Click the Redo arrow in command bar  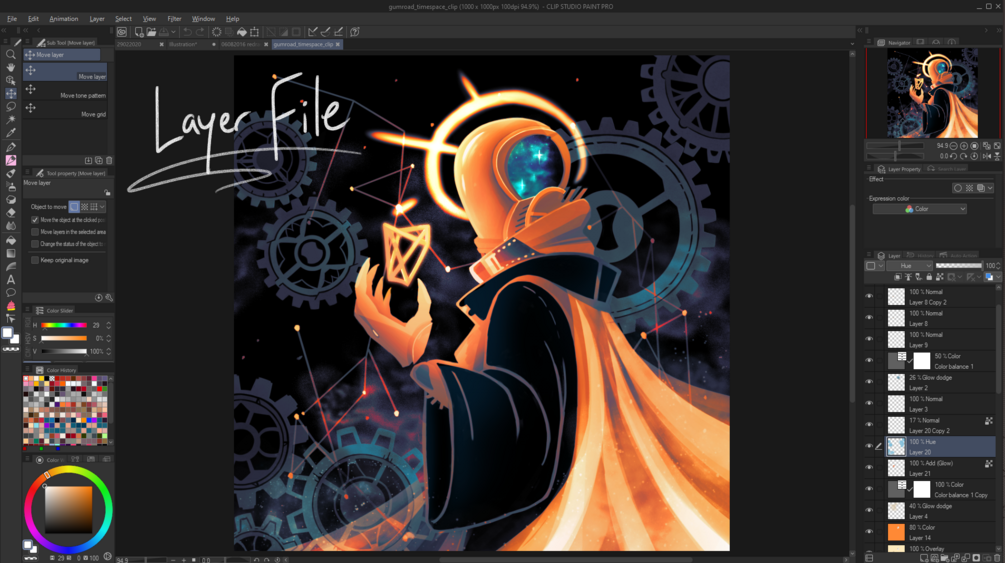[200, 31]
